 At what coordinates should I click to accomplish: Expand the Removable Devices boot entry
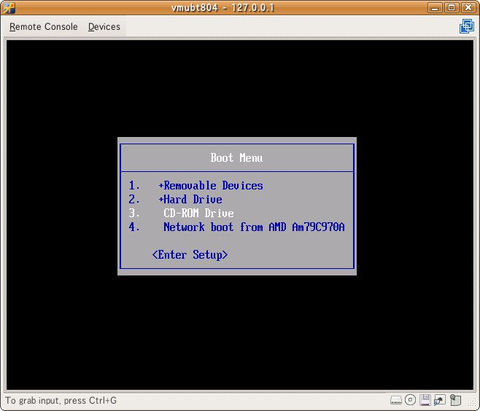pyautogui.click(x=211, y=185)
